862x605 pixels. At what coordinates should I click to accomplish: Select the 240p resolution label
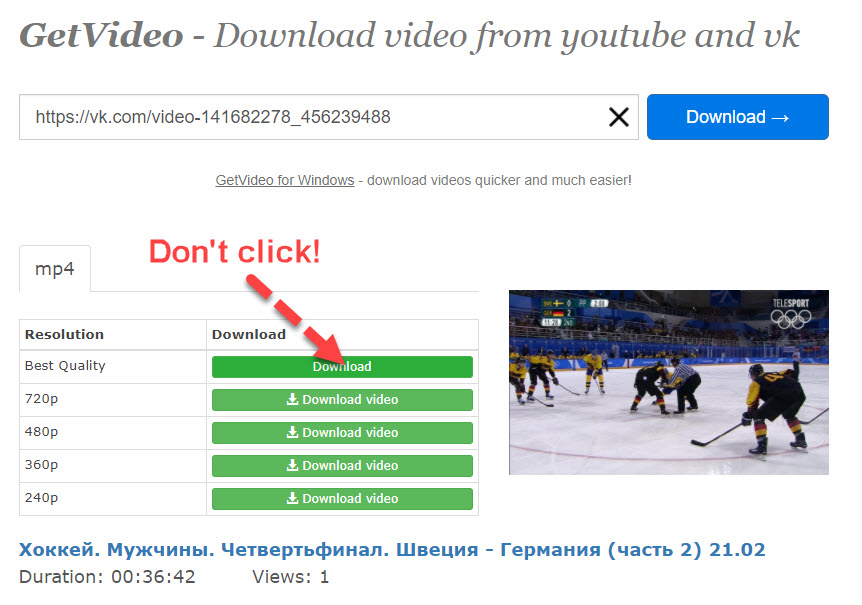41,498
